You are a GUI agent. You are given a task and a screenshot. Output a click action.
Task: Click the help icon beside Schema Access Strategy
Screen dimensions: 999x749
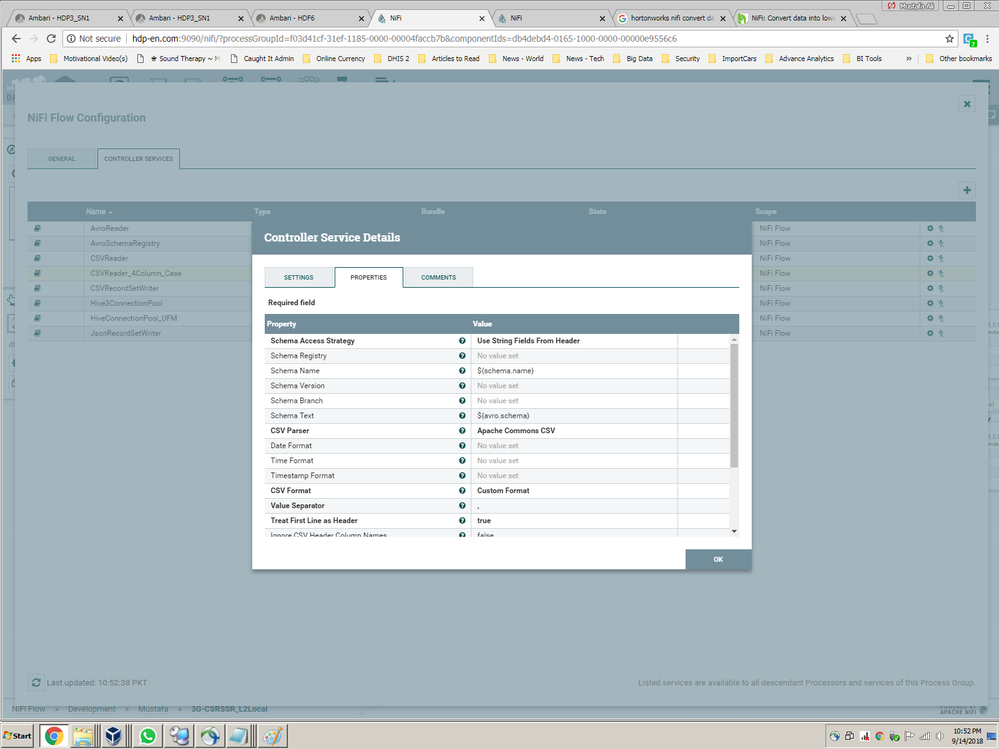462,340
